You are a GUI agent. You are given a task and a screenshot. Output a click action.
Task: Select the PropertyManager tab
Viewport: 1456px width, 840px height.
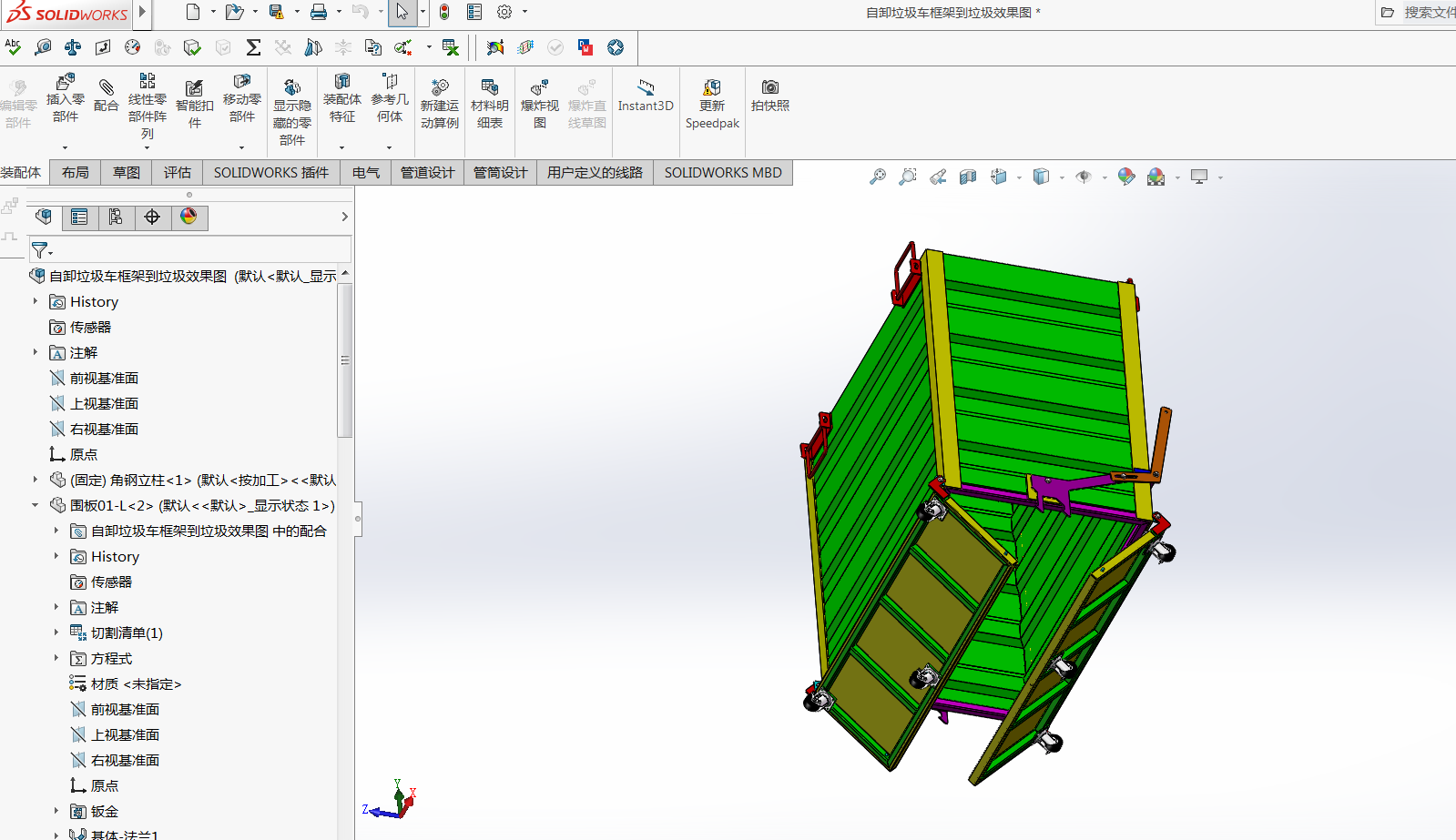pyautogui.click(x=80, y=217)
